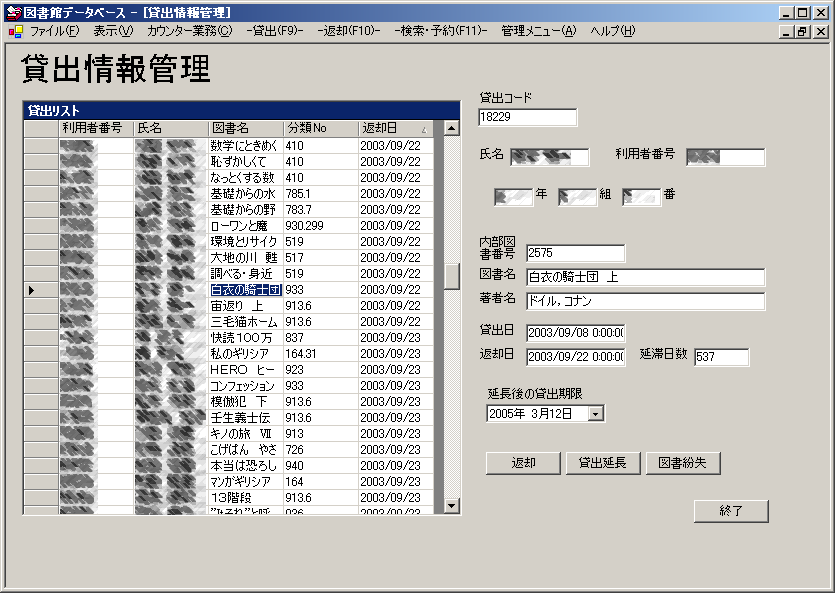Click the 終了 button
This screenshot has height=593, width=835.
point(731,511)
